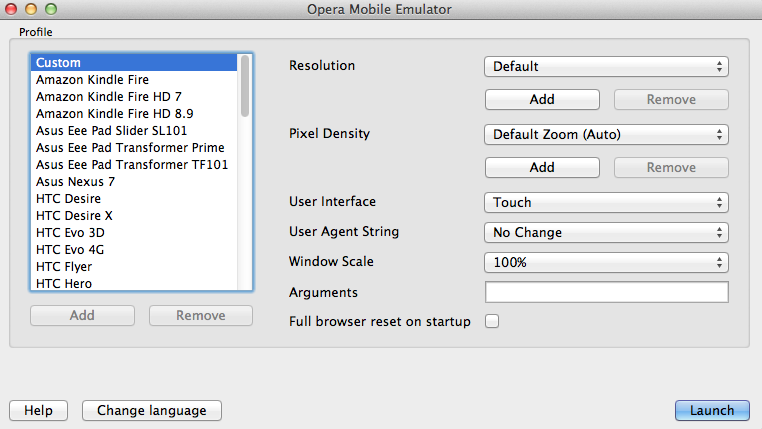Enable Full browser reset on startup
Viewport: 762px width, 429px height.
click(492, 322)
